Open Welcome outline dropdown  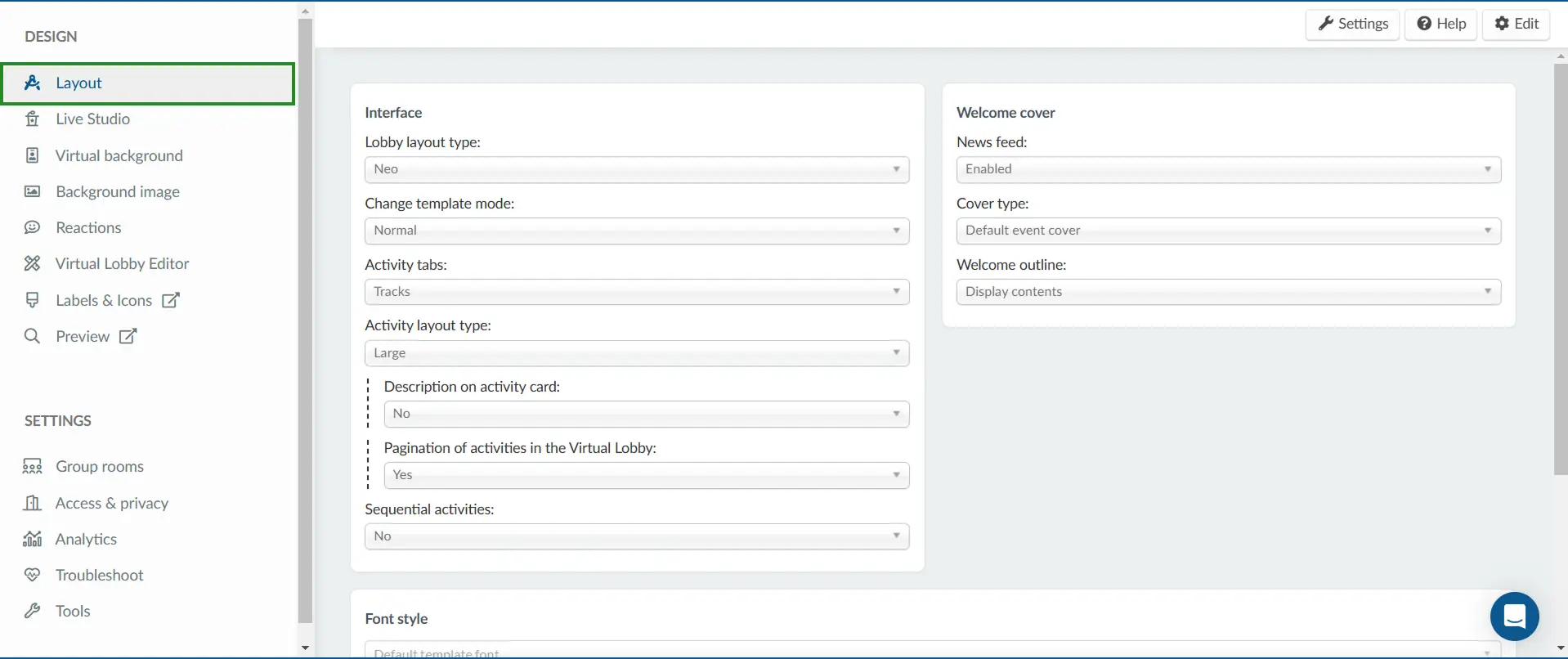pos(1229,292)
